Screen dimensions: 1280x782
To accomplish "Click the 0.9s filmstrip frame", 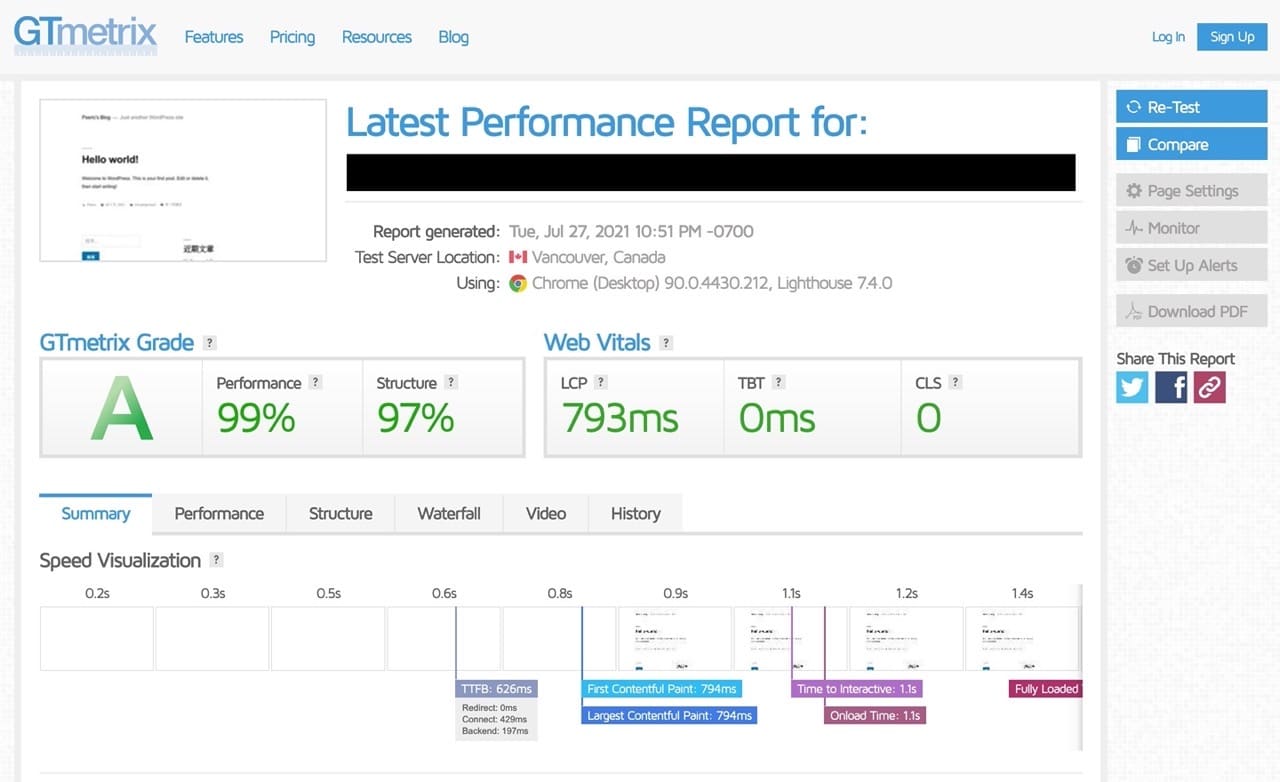I will point(675,638).
